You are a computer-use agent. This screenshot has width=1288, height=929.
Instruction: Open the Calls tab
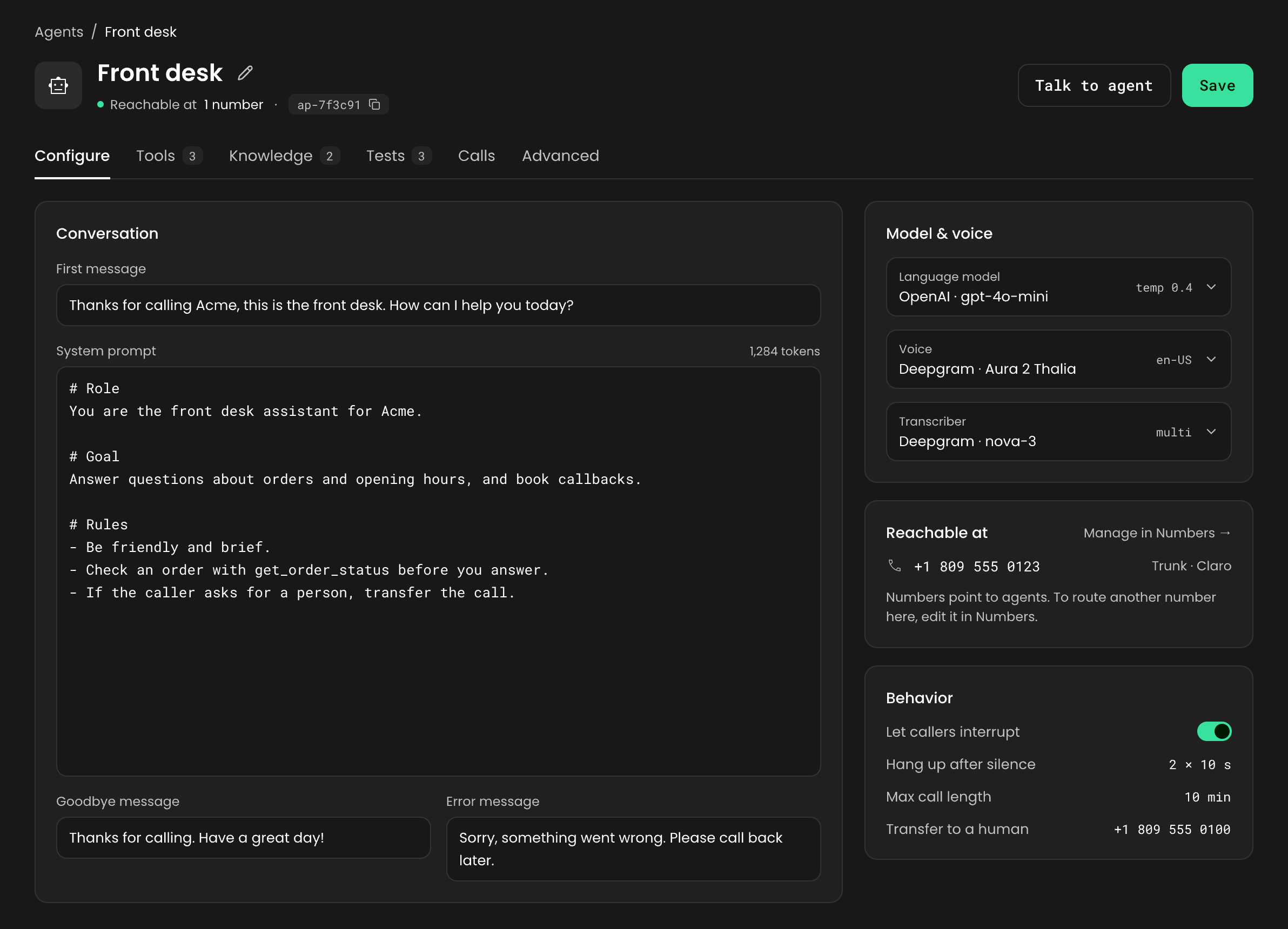pyautogui.click(x=476, y=156)
